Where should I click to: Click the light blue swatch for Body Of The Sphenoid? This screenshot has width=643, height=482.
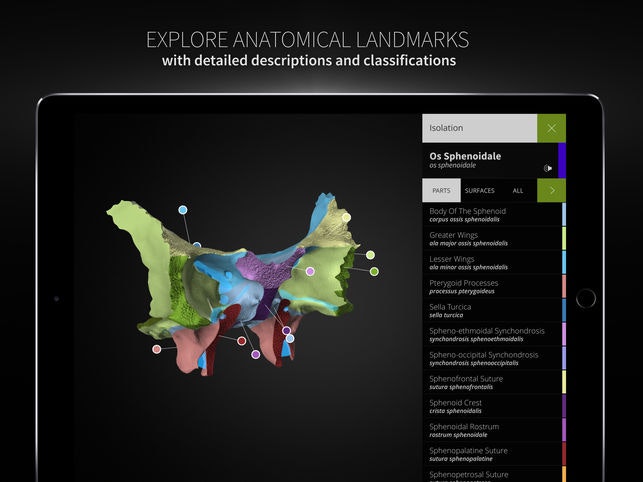tap(564, 215)
